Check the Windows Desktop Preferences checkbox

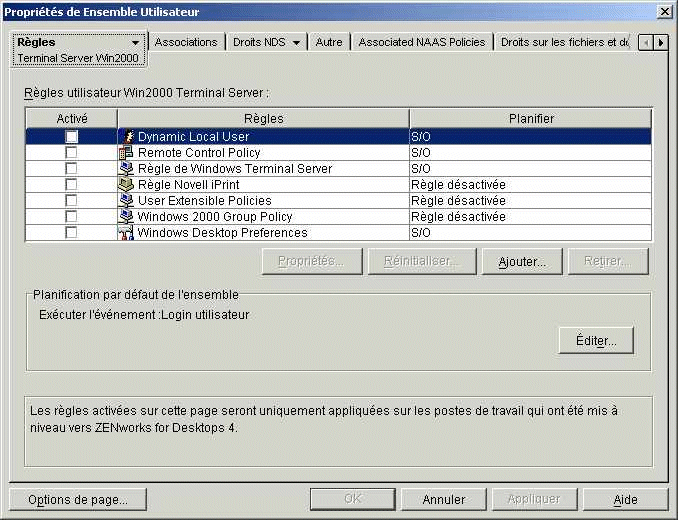point(71,233)
